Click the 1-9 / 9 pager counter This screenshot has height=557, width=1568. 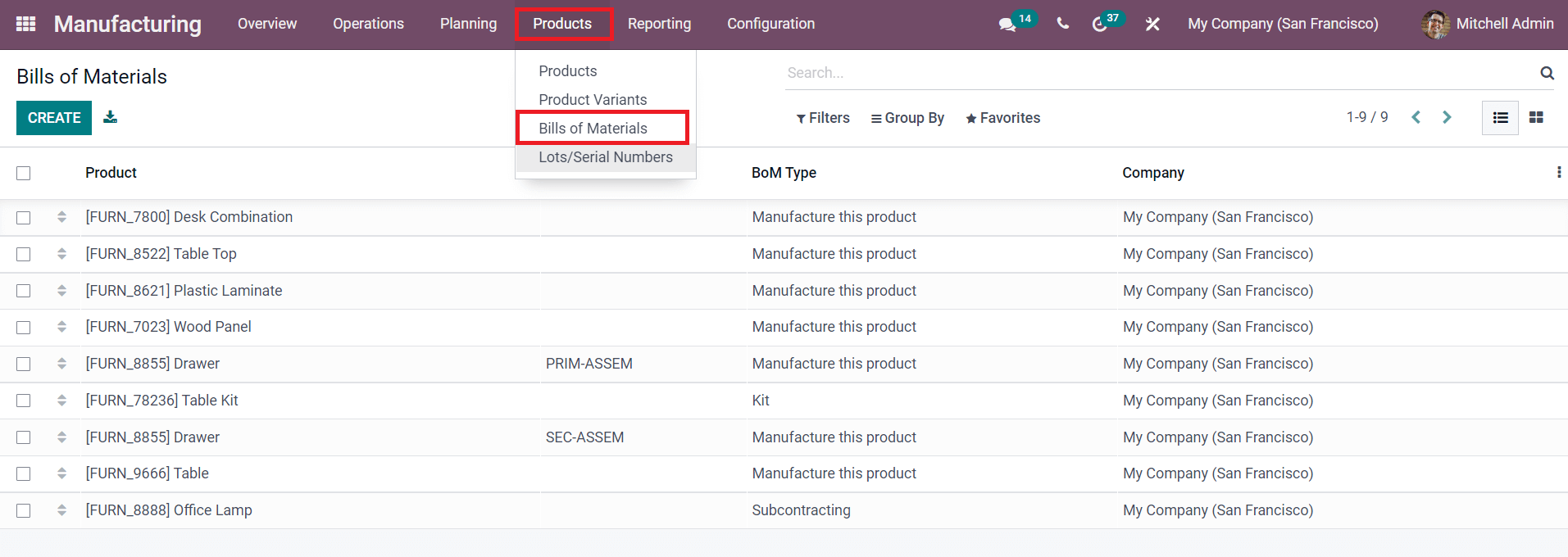[1367, 117]
